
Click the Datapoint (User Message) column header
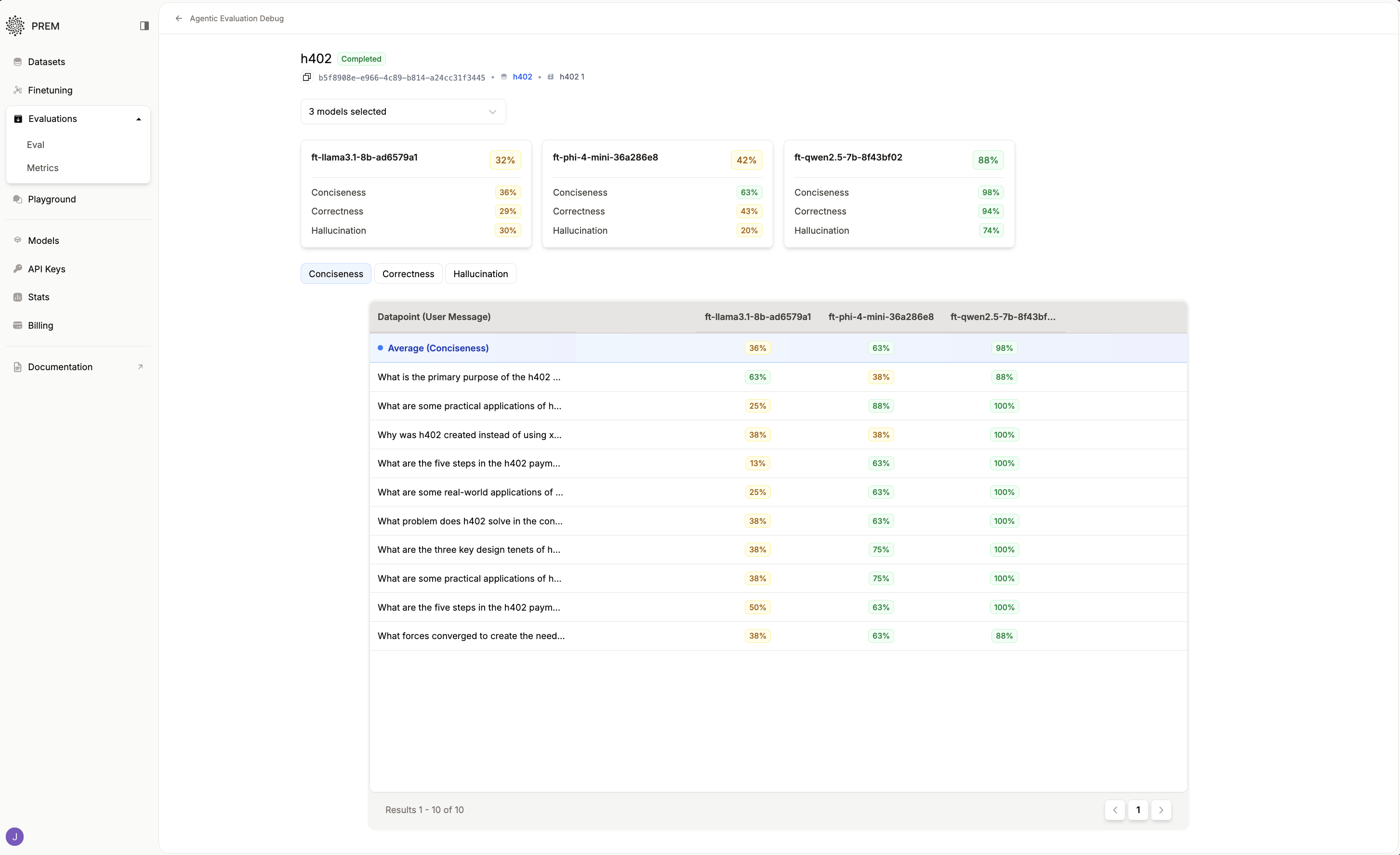click(434, 317)
